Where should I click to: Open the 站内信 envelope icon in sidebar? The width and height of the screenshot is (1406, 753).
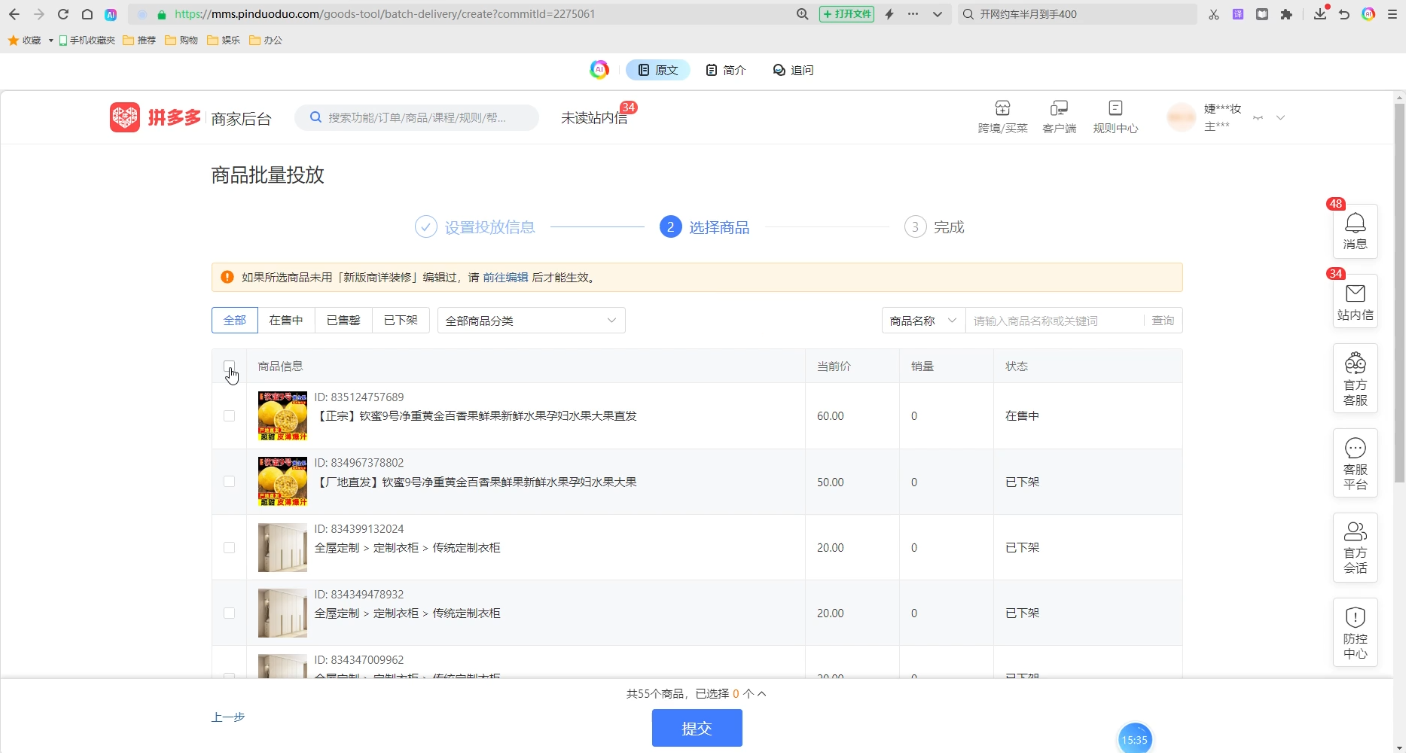click(1355, 294)
